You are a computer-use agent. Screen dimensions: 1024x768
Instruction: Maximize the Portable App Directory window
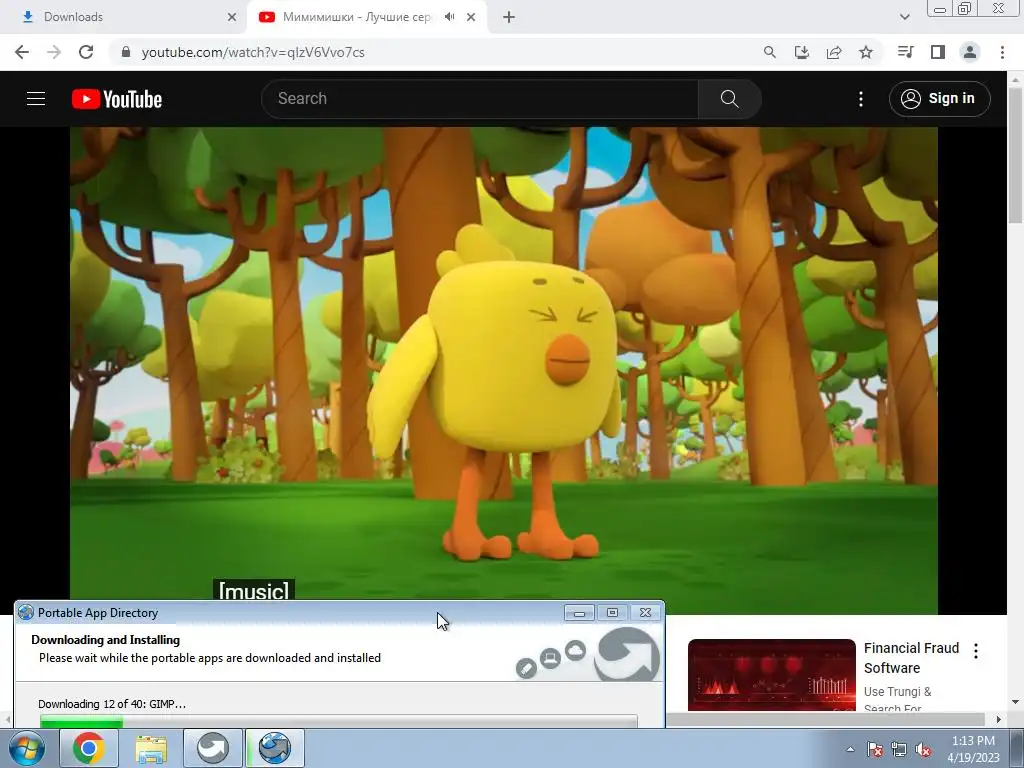coord(612,613)
